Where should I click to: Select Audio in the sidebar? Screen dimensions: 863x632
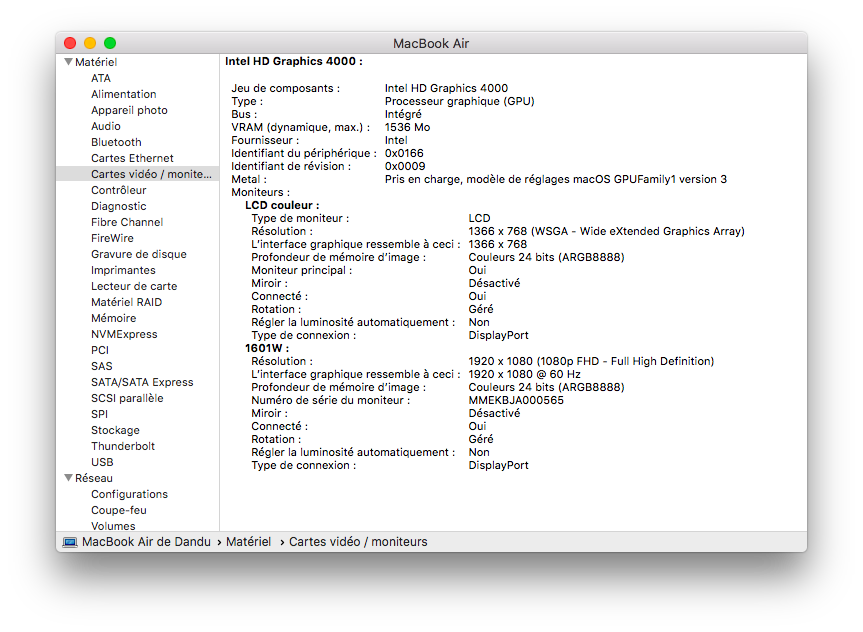point(106,126)
